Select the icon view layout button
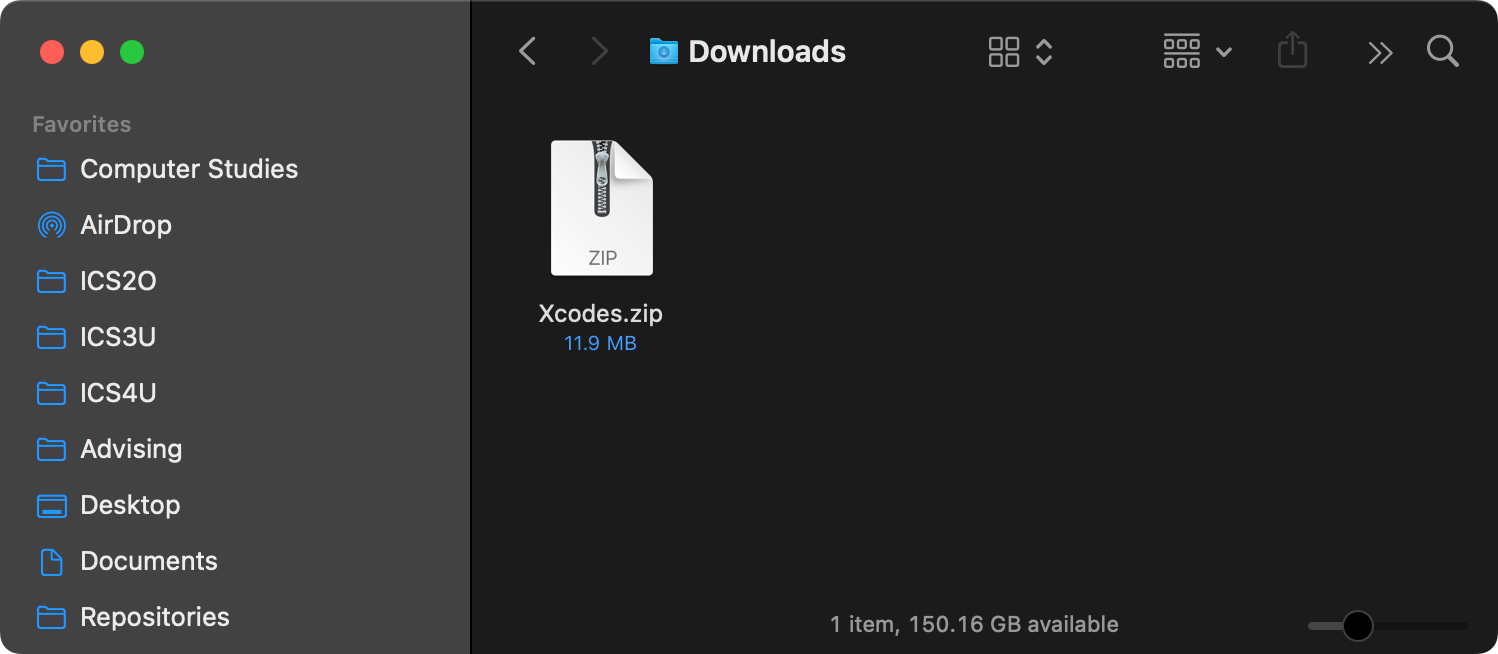 coord(1004,51)
